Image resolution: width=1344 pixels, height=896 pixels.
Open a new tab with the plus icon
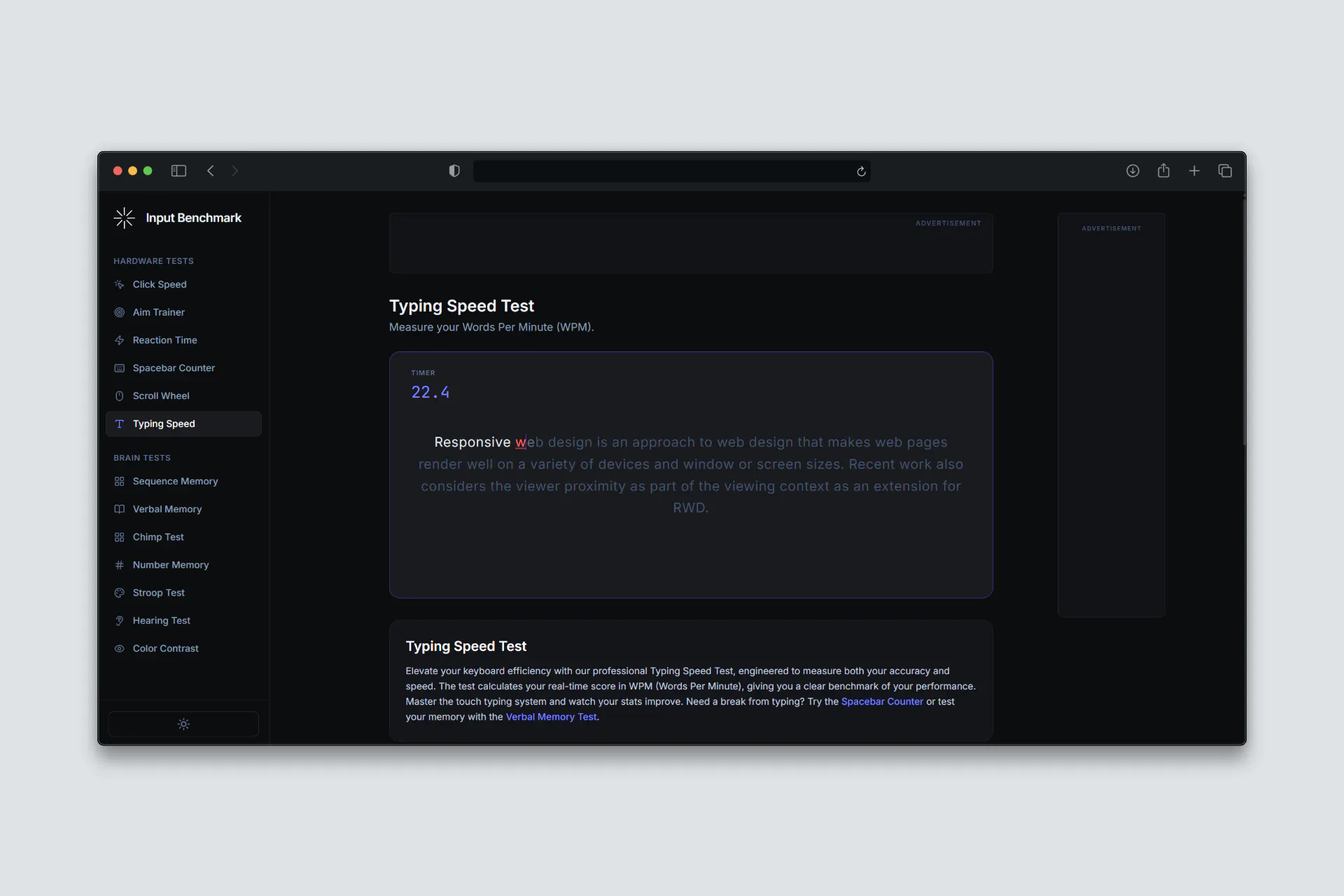tap(1194, 171)
